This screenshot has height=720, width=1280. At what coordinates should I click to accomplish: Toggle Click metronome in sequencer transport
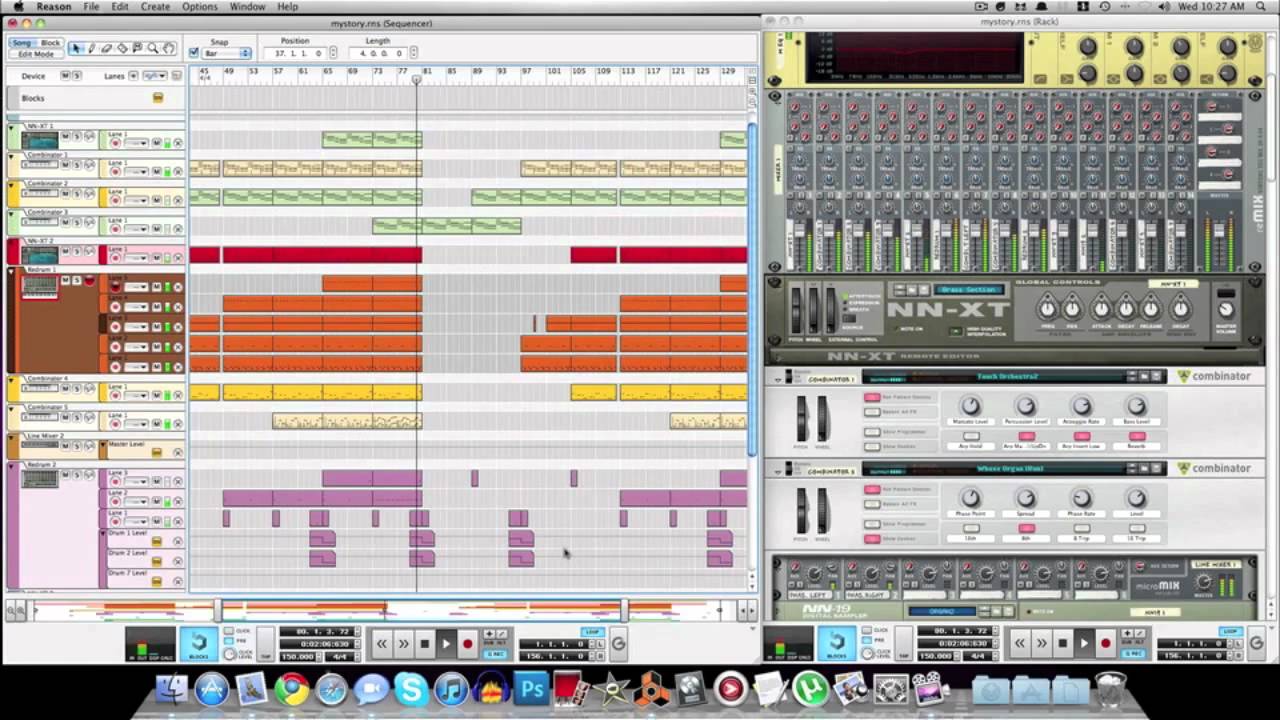[x=229, y=631]
